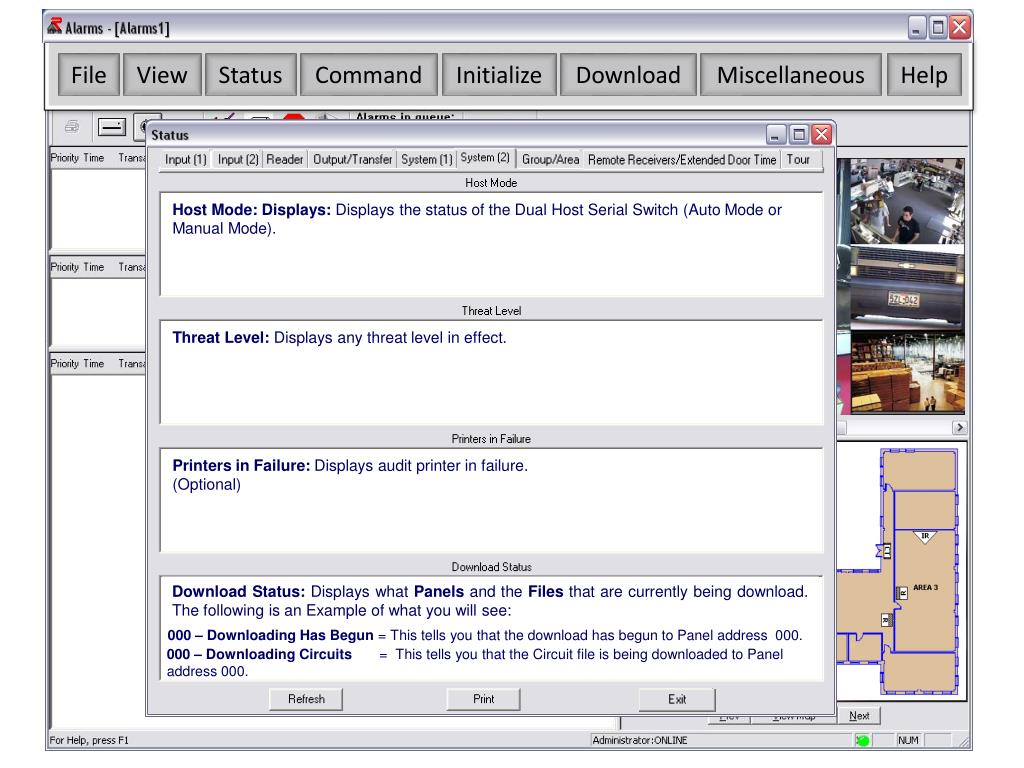Screen dimensions: 1024x768
Task: Click the IR sensor triangle on the map
Action: click(x=925, y=537)
